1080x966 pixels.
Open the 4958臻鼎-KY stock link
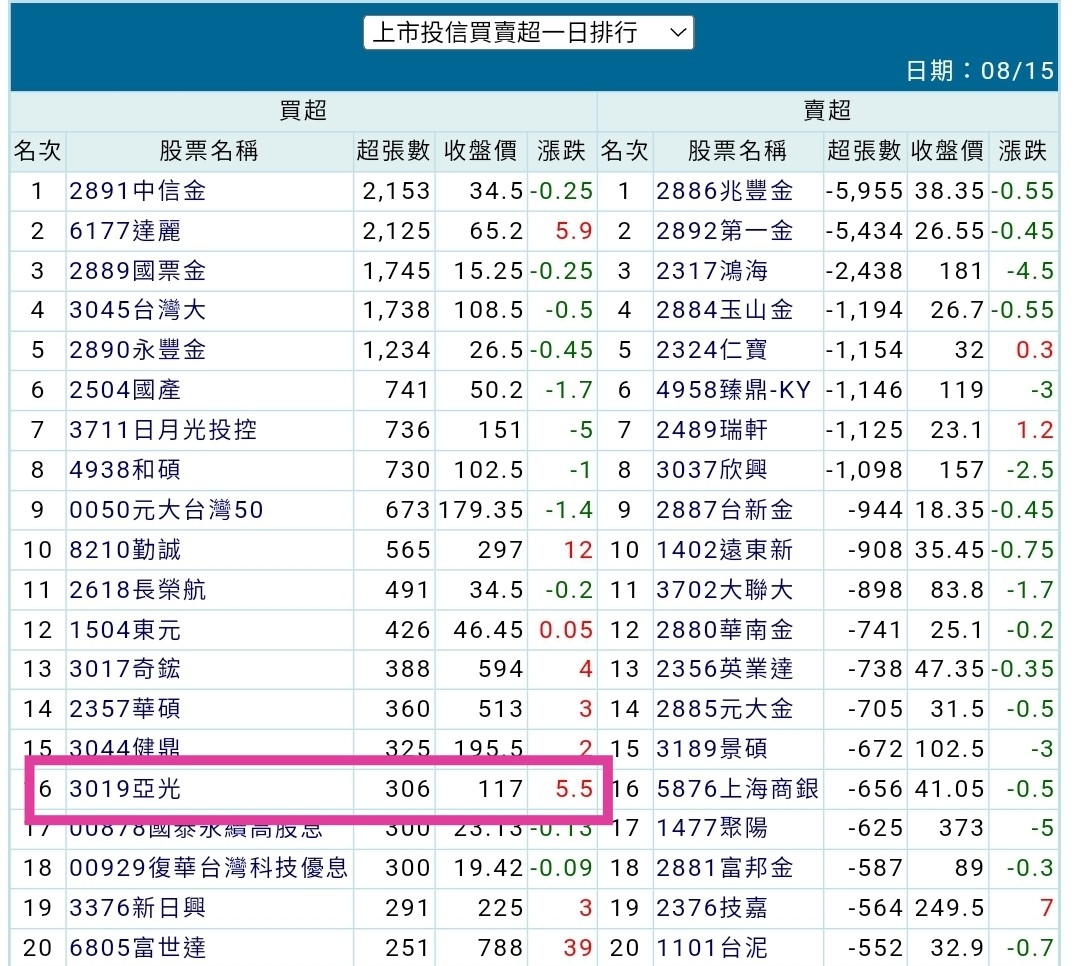click(x=734, y=390)
